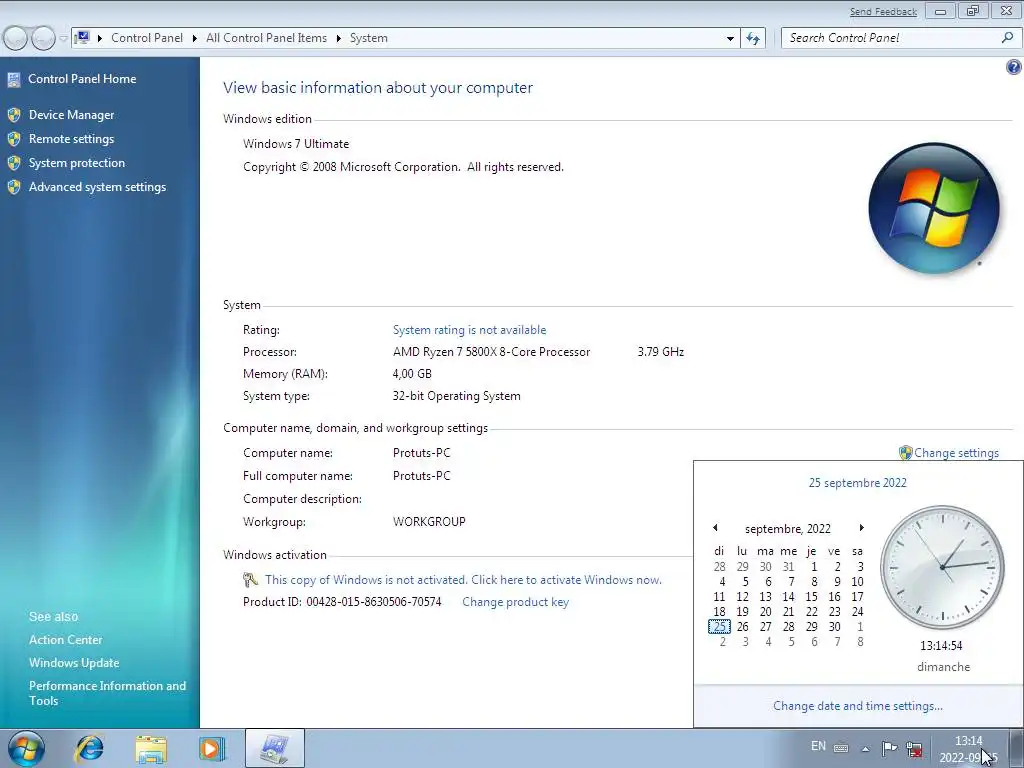This screenshot has height=768, width=1024.
Task: Click the 25 septembre 2022 date heading
Action: tap(857, 483)
